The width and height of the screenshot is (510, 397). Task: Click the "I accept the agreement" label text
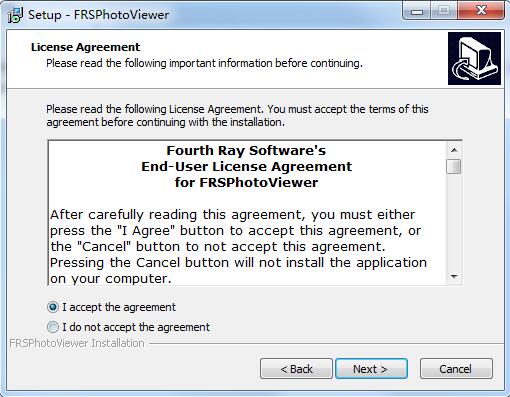pos(119,307)
